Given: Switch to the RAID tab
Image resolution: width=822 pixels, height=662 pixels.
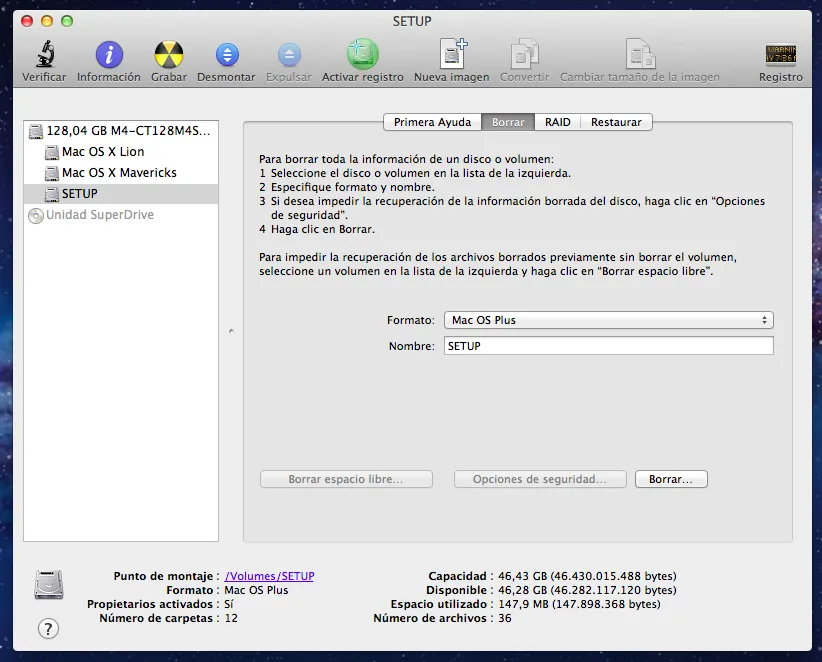Looking at the screenshot, I should [x=558, y=122].
